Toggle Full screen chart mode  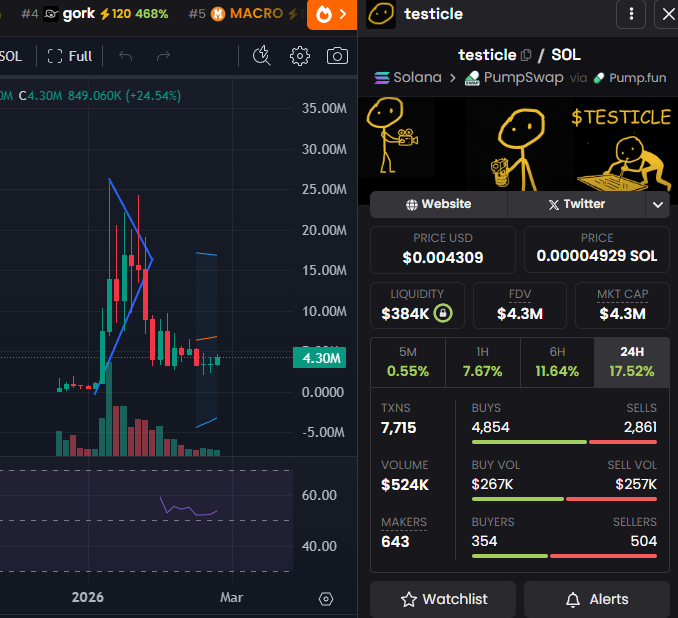pos(70,56)
